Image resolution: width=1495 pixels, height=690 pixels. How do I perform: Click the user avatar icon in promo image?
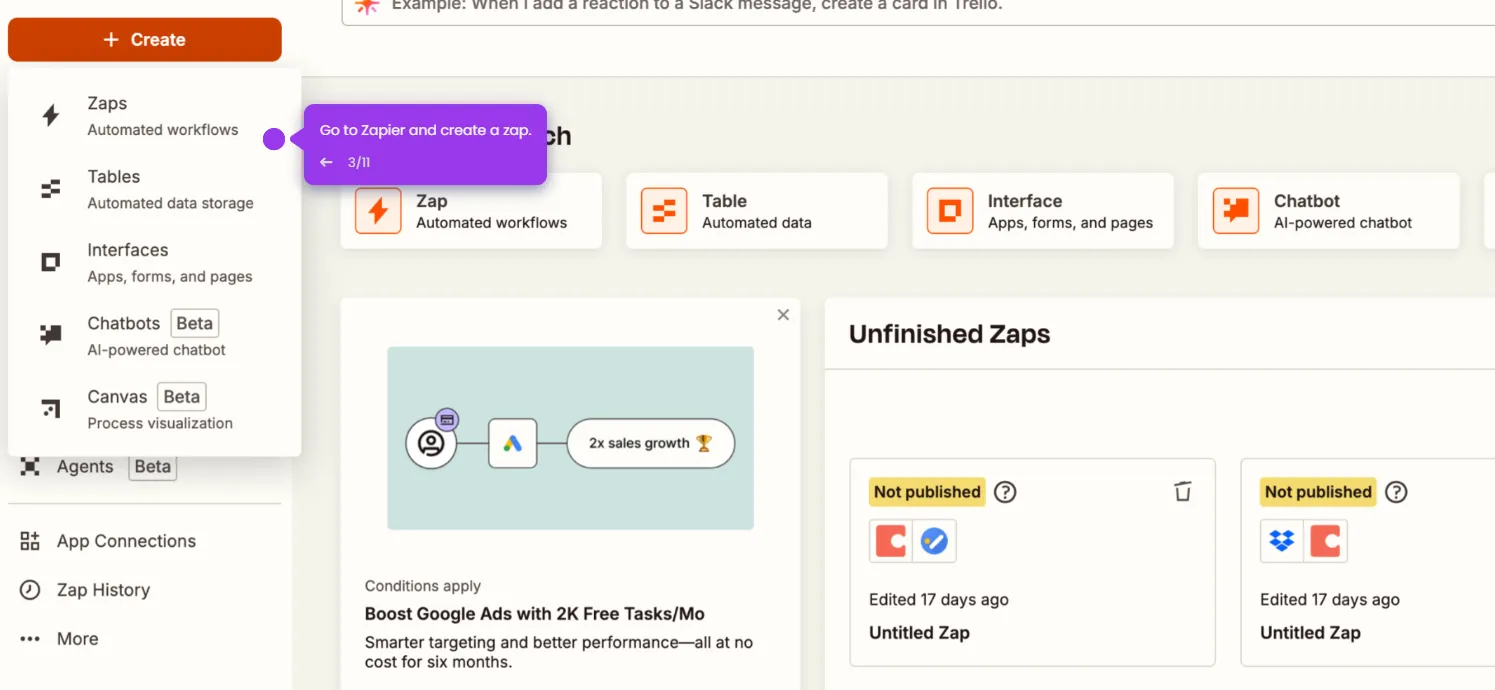tap(431, 444)
